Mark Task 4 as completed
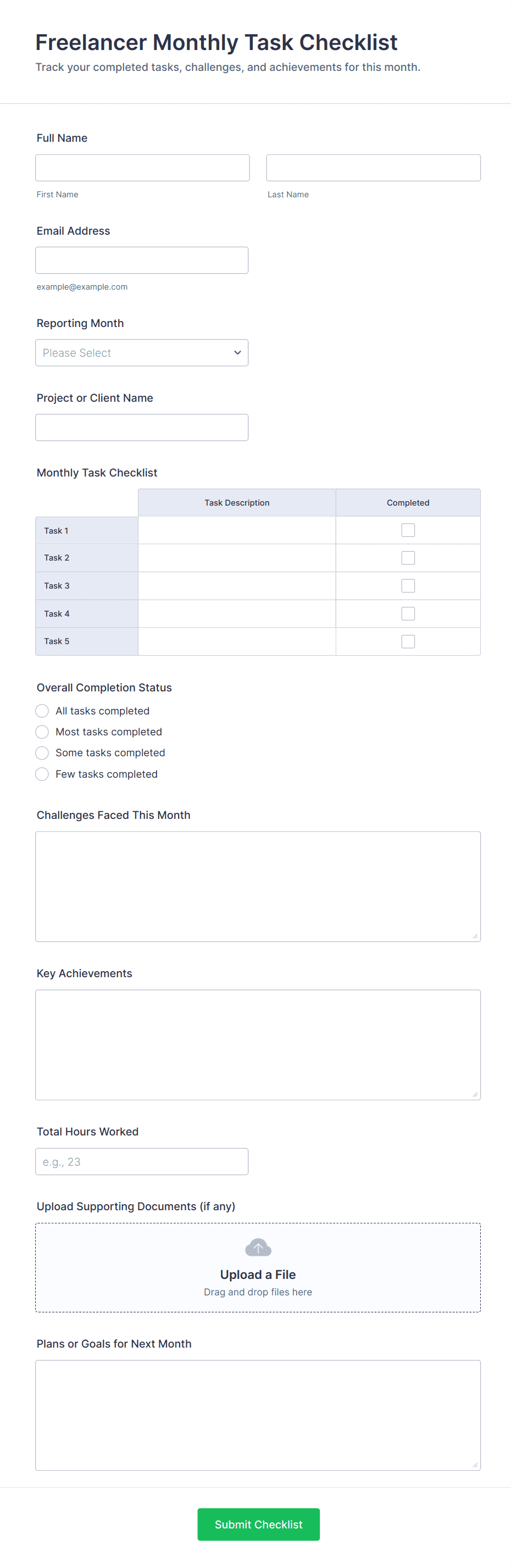The image size is (511, 1568). click(408, 613)
